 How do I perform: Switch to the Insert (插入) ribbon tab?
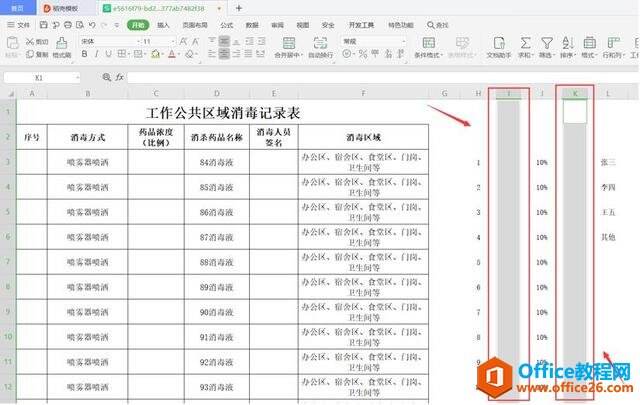pyautogui.click(x=163, y=24)
